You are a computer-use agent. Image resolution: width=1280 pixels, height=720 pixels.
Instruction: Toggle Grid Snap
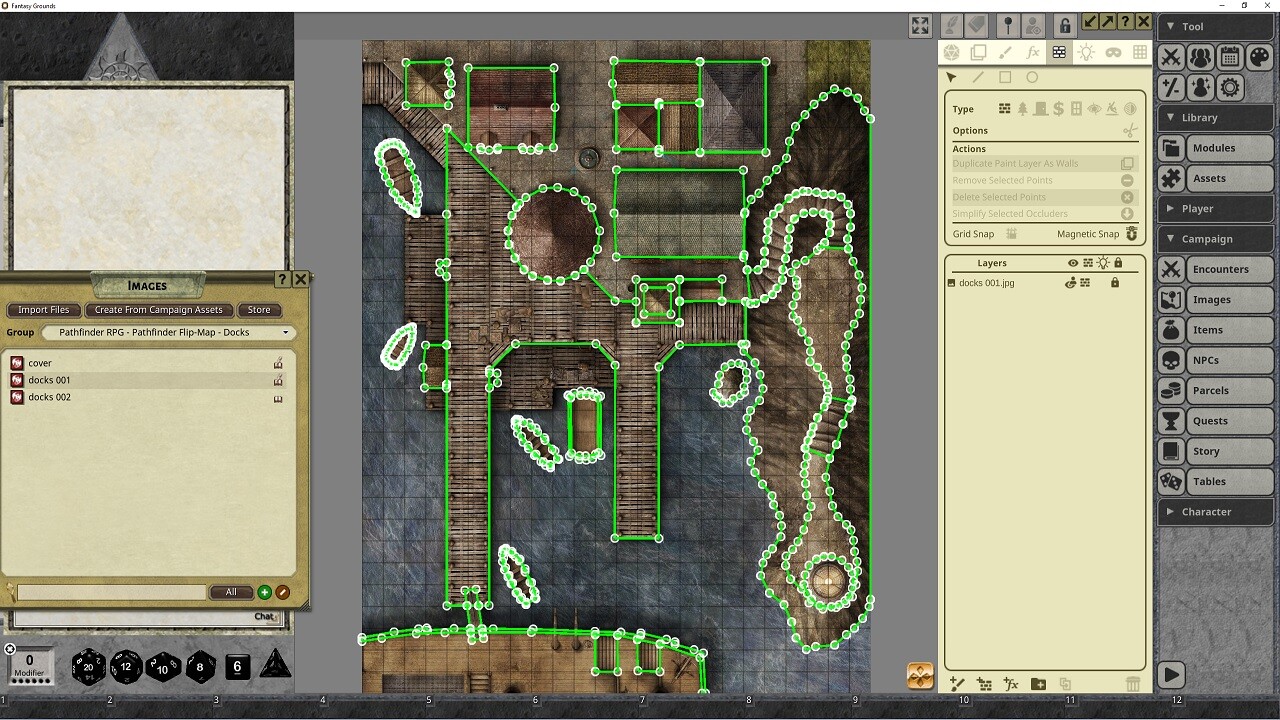[x=1013, y=233]
